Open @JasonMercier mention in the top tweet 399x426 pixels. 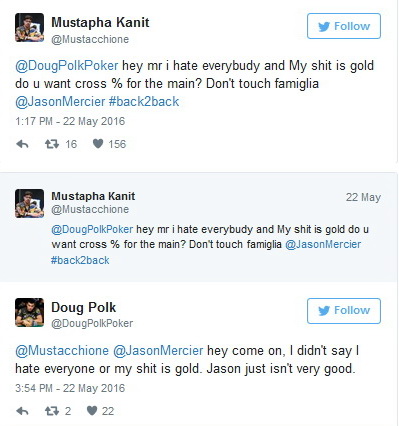[60, 101]
